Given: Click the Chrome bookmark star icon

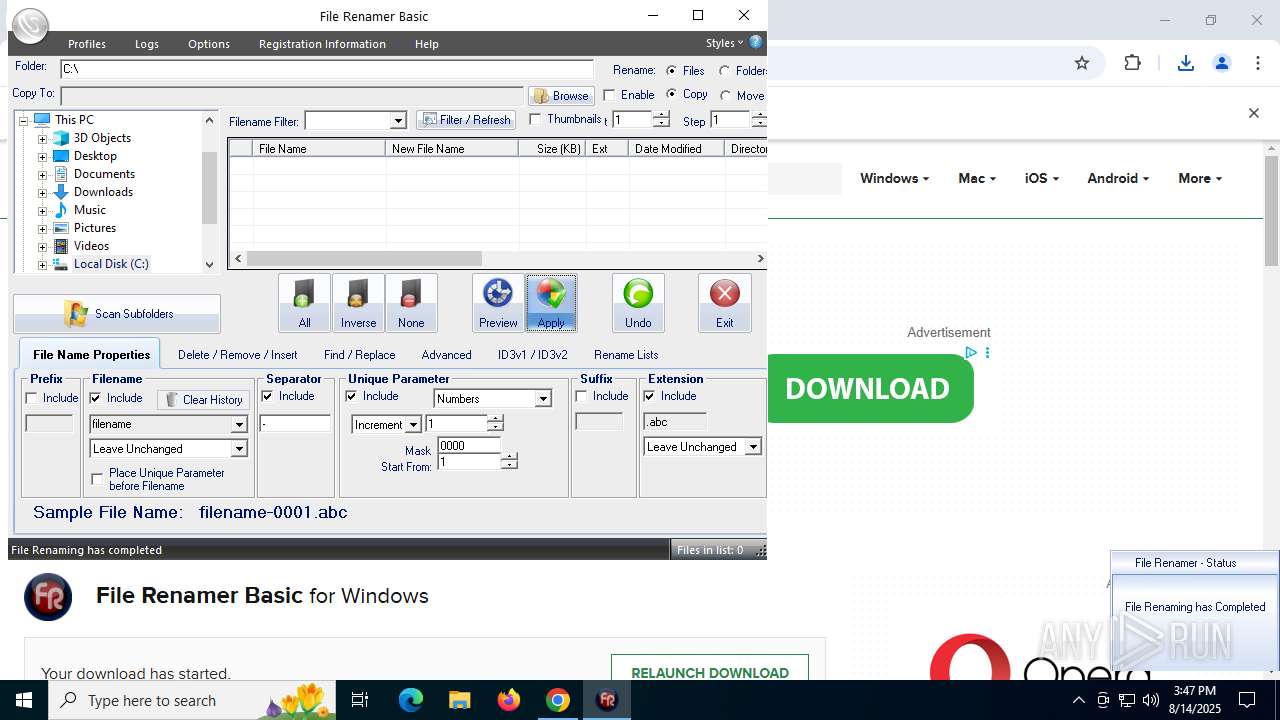Looking at the screenshot, I should point(1082,63).
